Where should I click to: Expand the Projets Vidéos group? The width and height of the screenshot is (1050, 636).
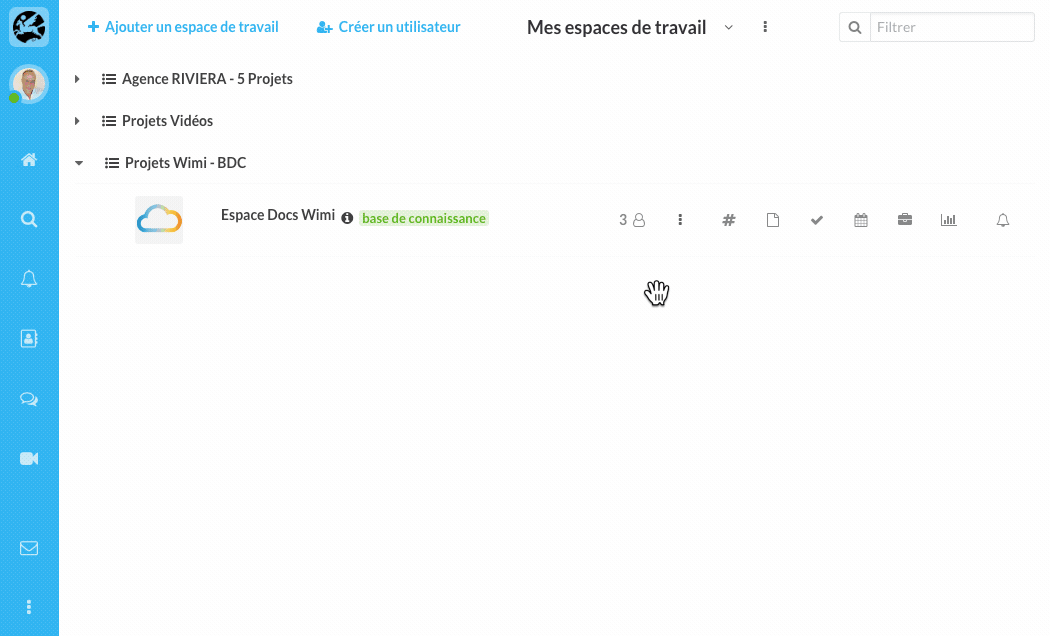pyautogui.click(x=77, y=121)
